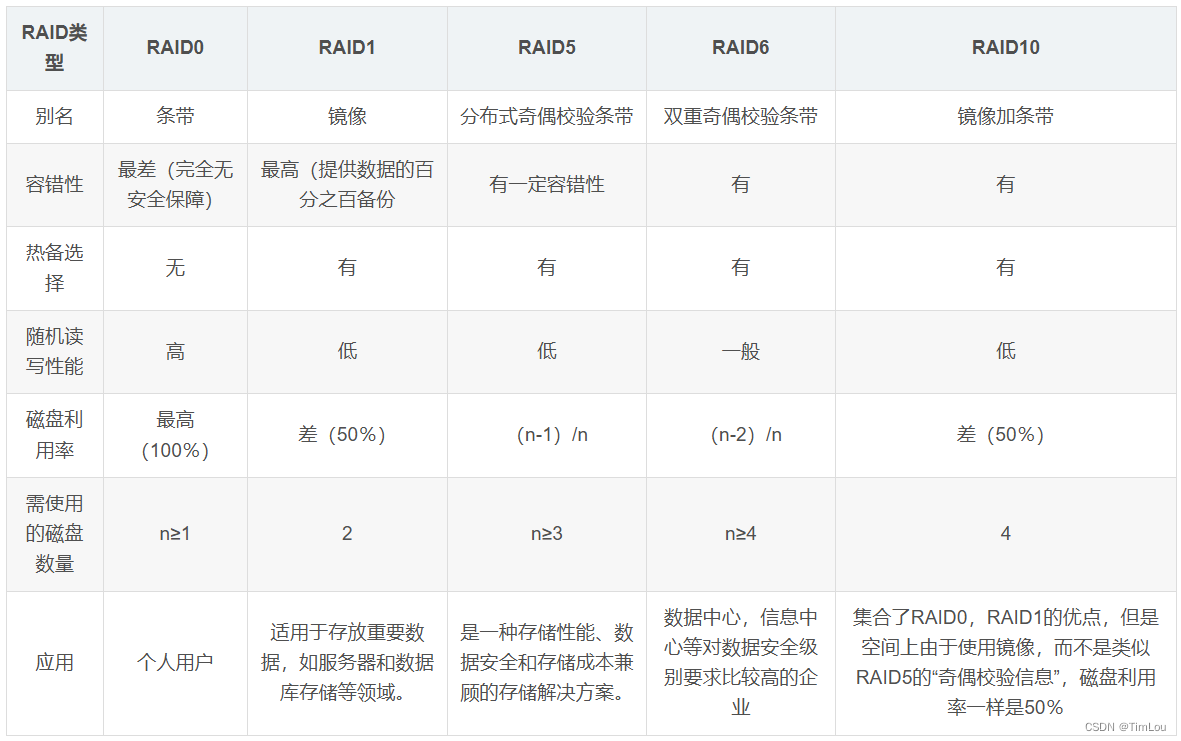Click the 最高(100%) utilization cell for RAID0
Image resolution: width=1181 pixels, height=741 pixels.
(x=174, y=434)
